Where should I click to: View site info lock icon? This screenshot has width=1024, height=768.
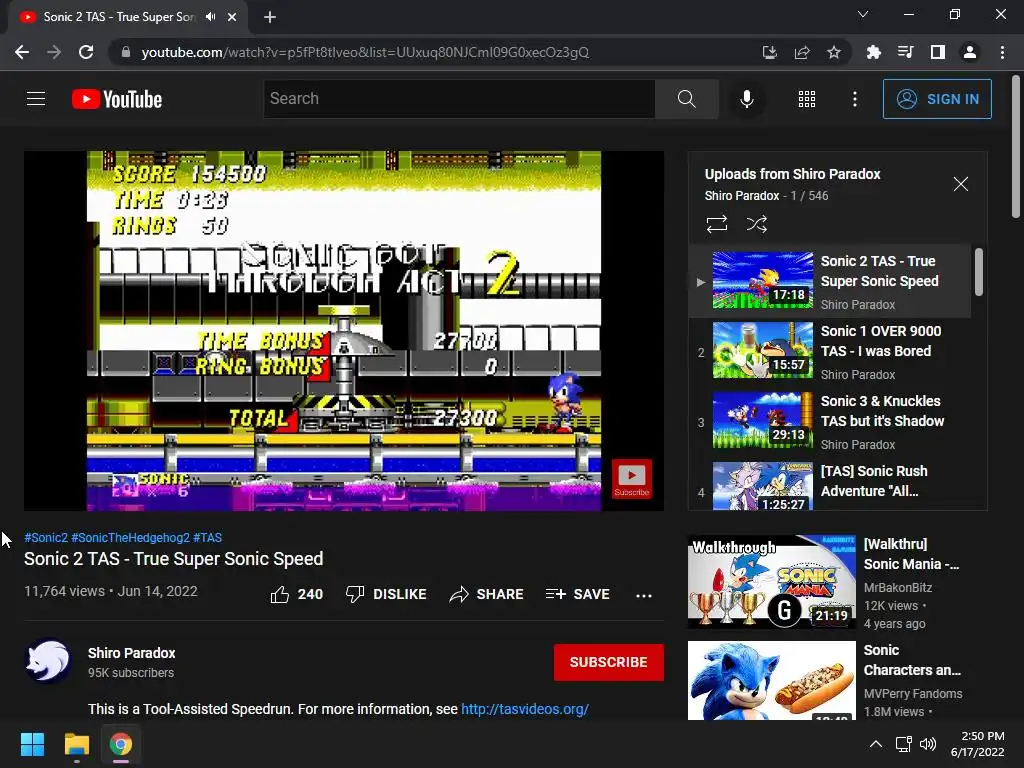pos(126,52)
